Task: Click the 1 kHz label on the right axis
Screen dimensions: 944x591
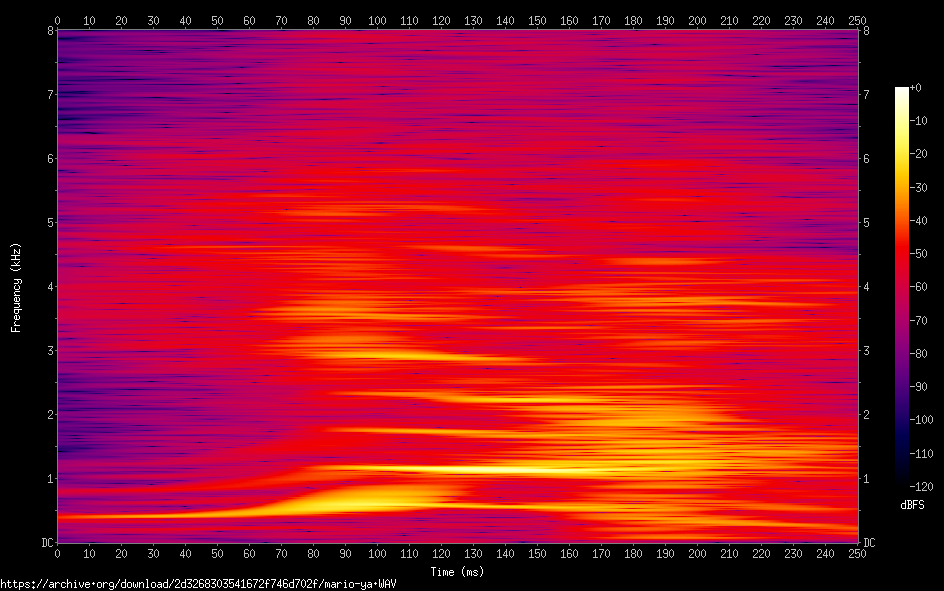Action: click(x=866, y=479)
